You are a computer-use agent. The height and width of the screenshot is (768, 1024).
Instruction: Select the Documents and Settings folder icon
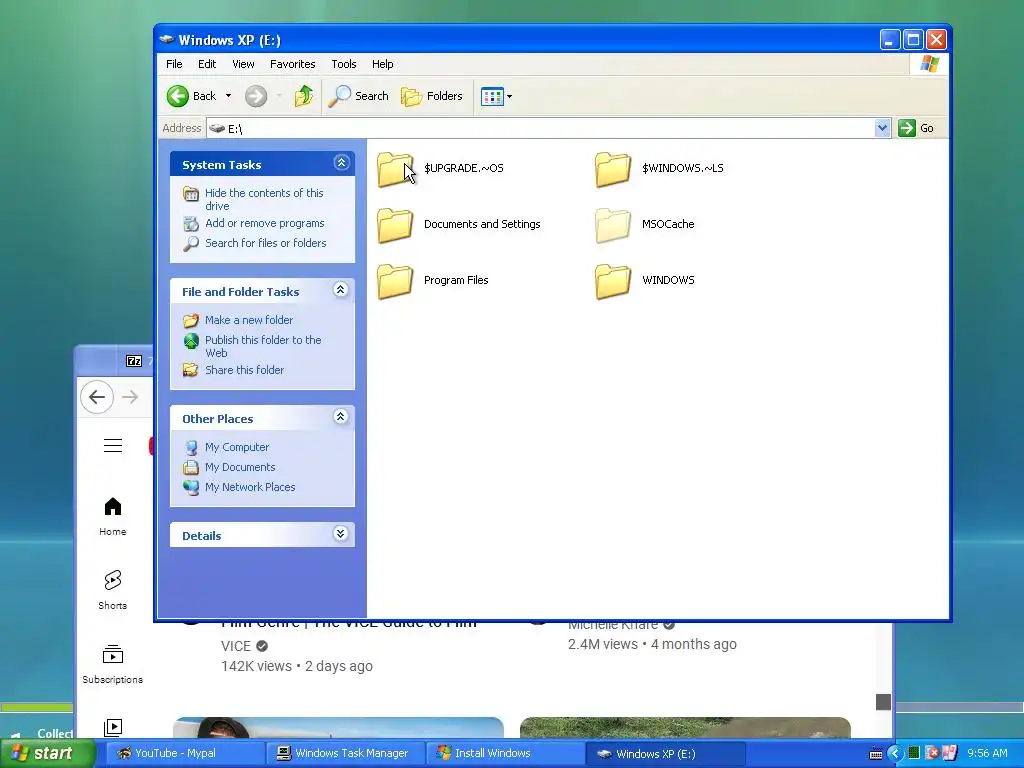click(395, 225)
